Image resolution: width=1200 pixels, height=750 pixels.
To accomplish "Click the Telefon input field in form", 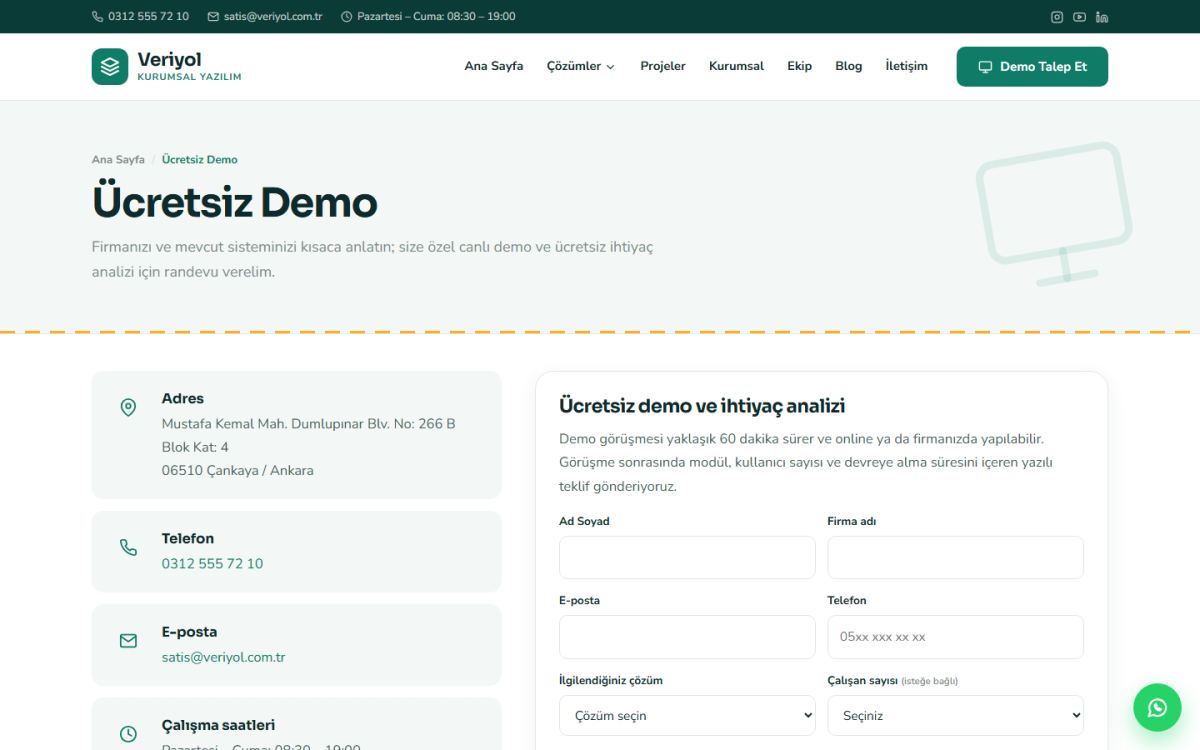I will click(955, 637).
